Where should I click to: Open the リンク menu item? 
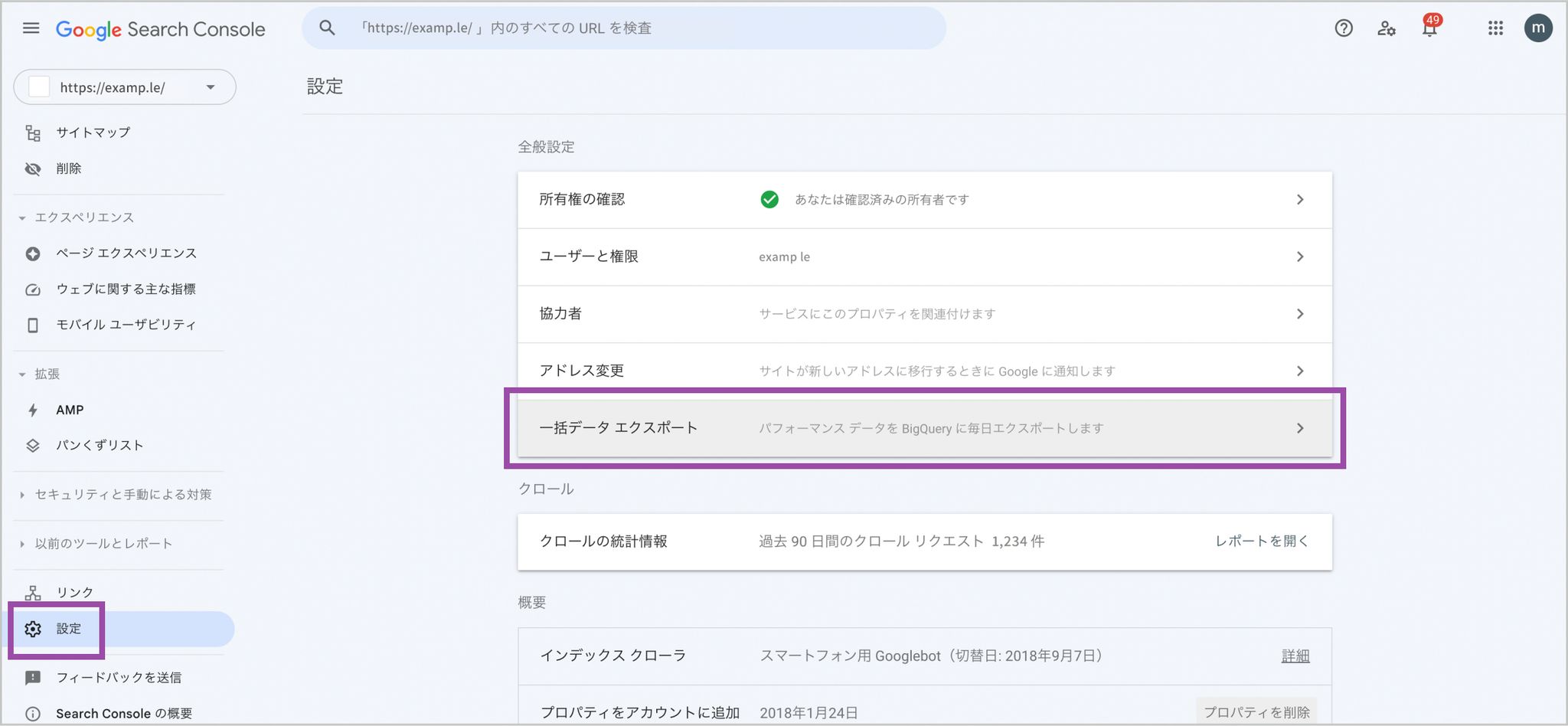click(x=74, y=593)
